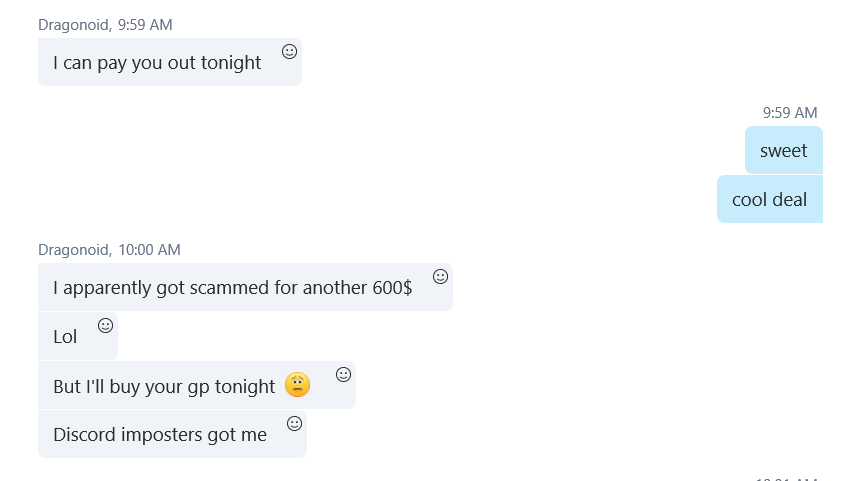The image size is (842, 481).
Task: Select the "I can pay you out tonight" bubble
Action: click(x=157, y=63)
